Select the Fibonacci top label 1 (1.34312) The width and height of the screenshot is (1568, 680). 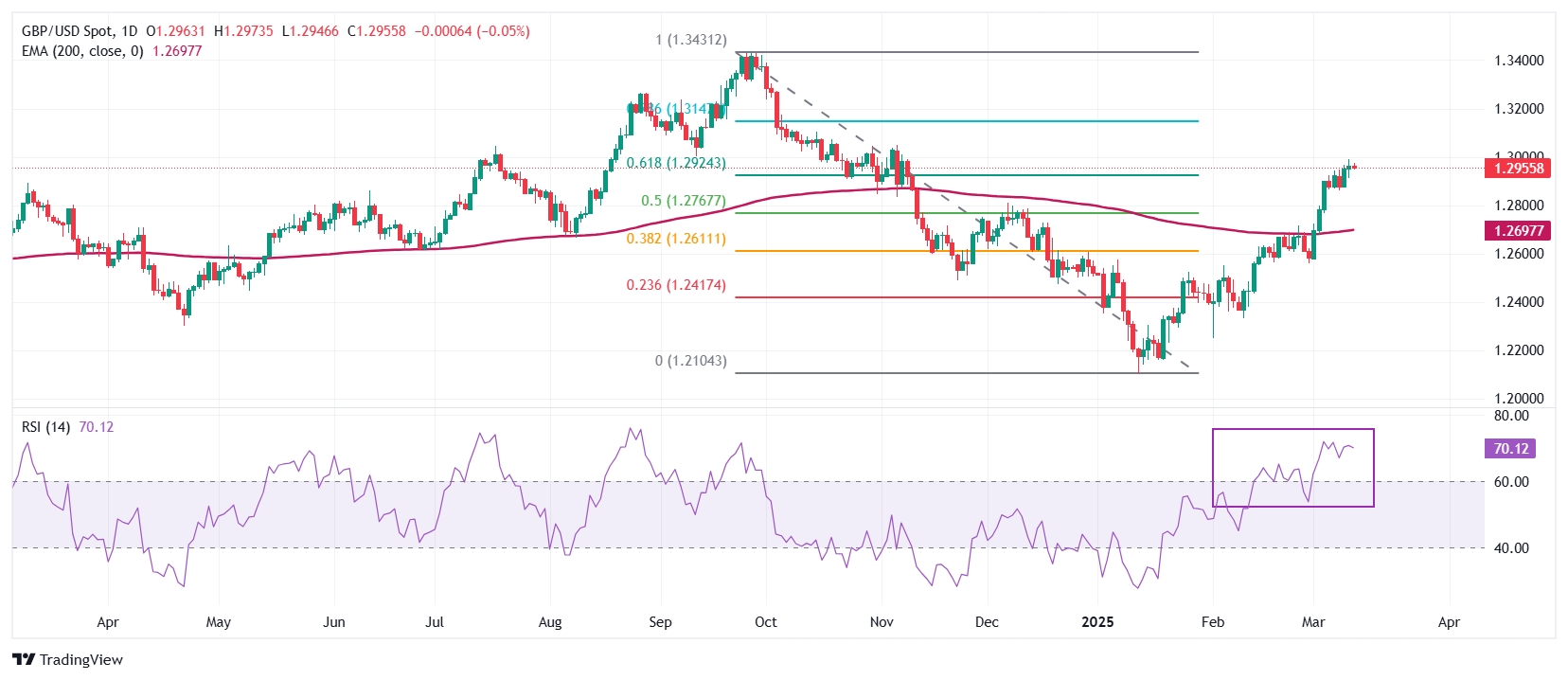[x=691, y=40]
